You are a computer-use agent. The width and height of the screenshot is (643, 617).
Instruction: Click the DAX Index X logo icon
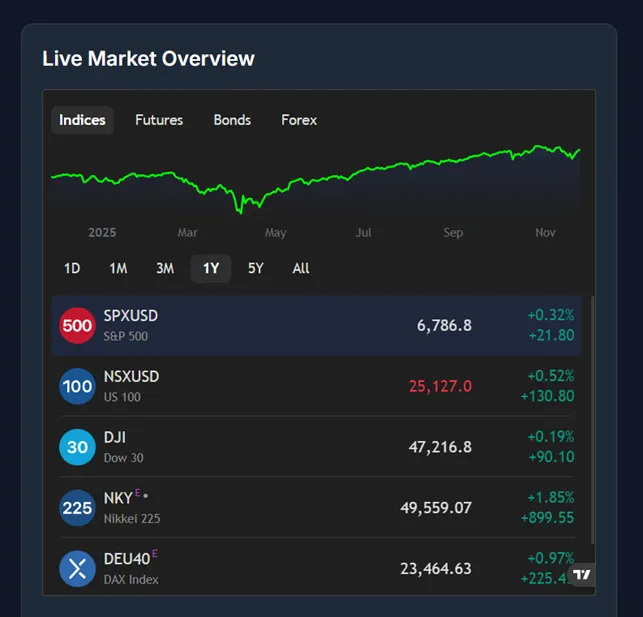pyautogui.click(x=77, y=569)
